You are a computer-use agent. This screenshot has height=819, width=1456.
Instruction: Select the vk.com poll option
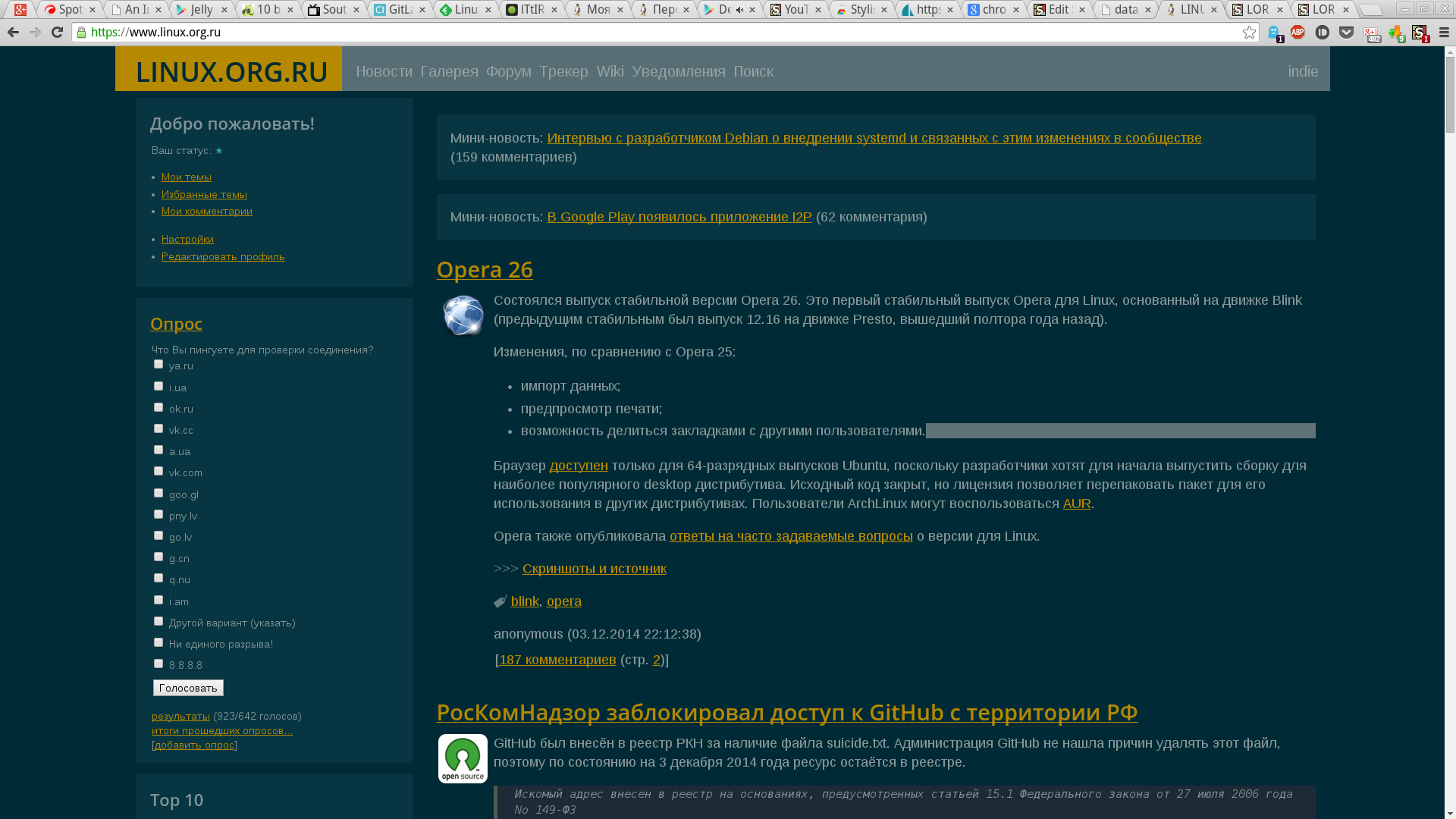[158, 472]
